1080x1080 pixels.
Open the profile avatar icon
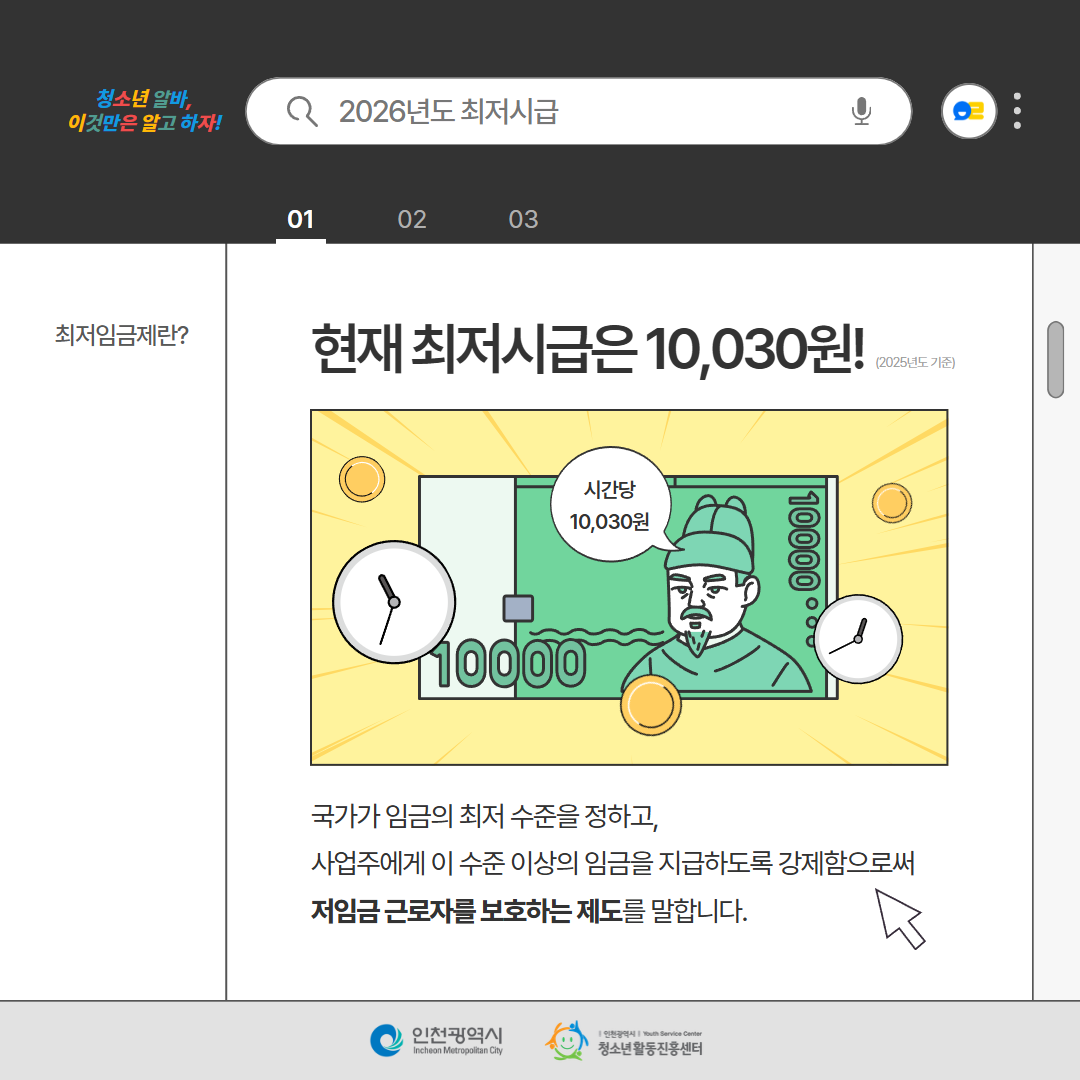pyautogui.click(x=968, y=111)
